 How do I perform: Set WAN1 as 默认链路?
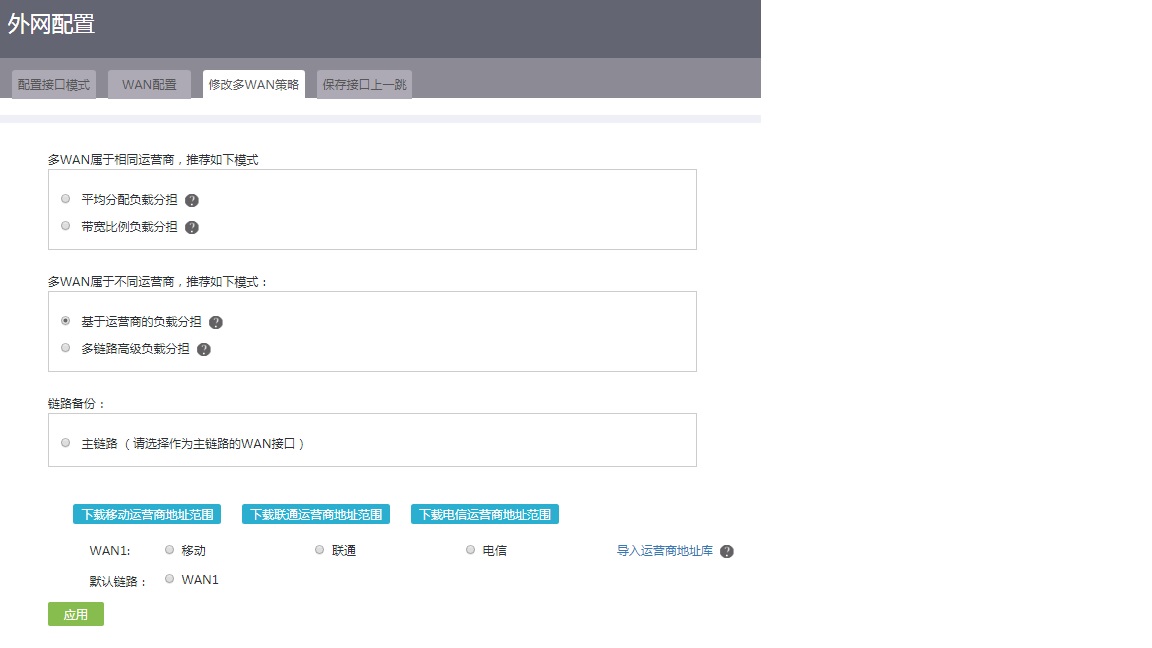pyautogui.click(x=170, y=579)
